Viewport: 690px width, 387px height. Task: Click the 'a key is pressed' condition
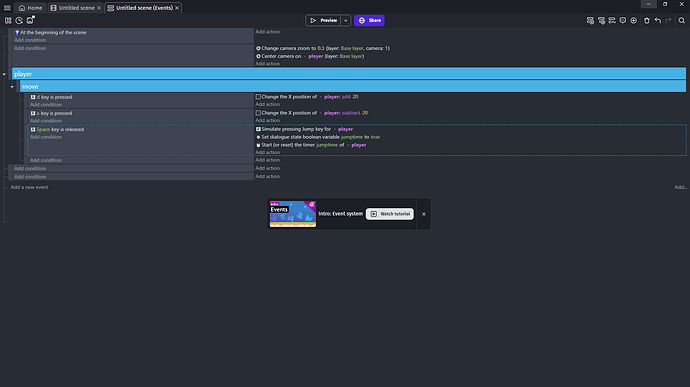[x=51, y=113]
